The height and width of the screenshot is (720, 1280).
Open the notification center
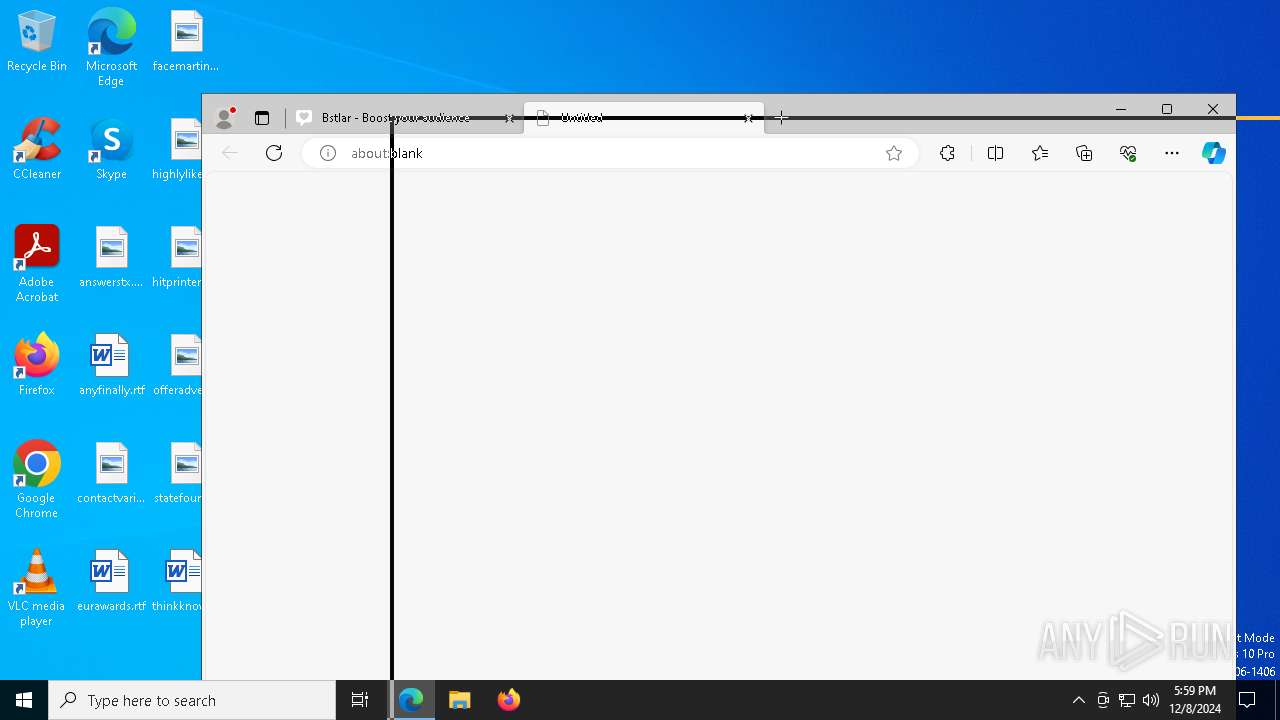click(x=1247, y=700)
